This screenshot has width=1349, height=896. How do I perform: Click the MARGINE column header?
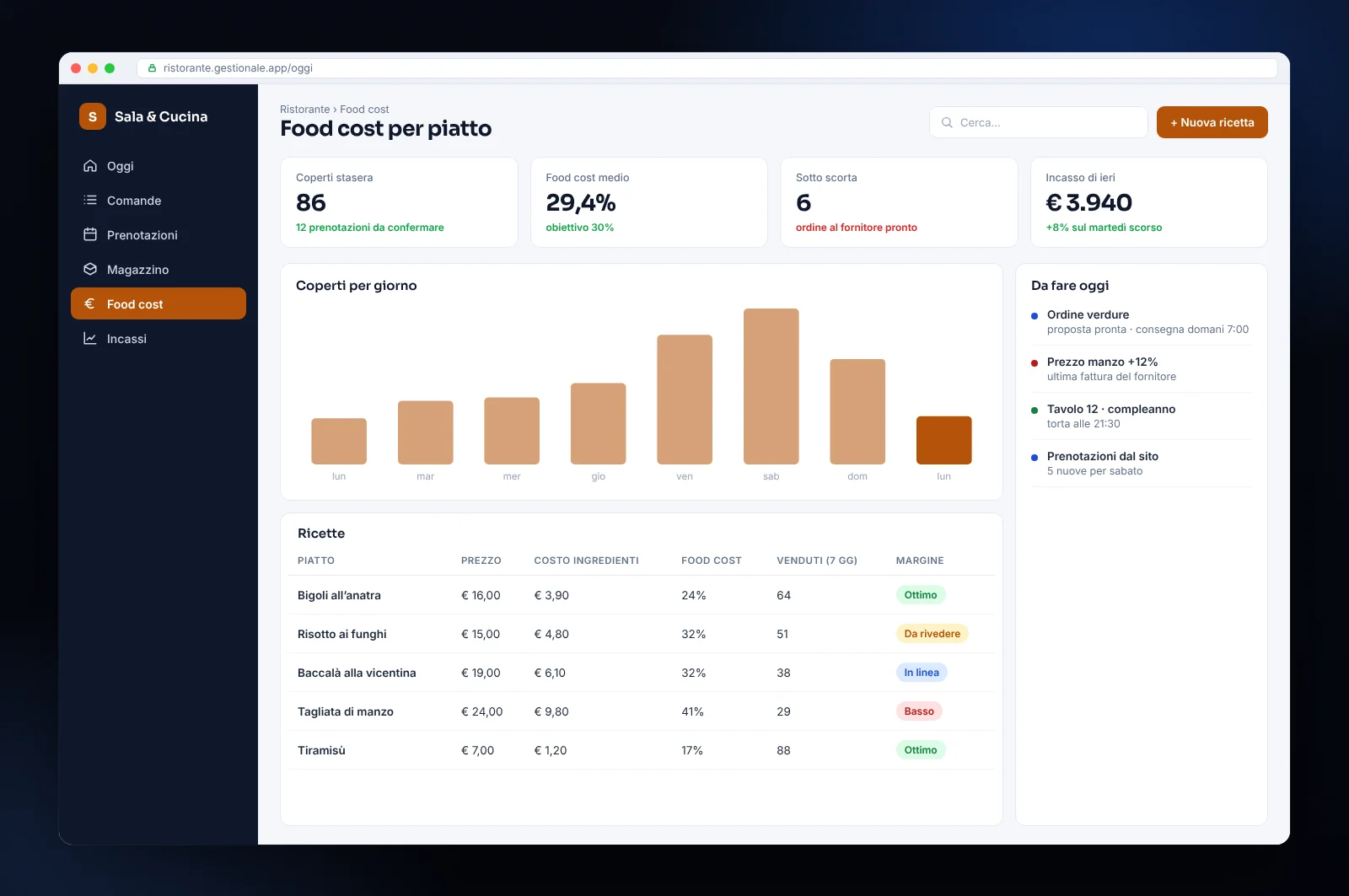(x=919, y=561)
